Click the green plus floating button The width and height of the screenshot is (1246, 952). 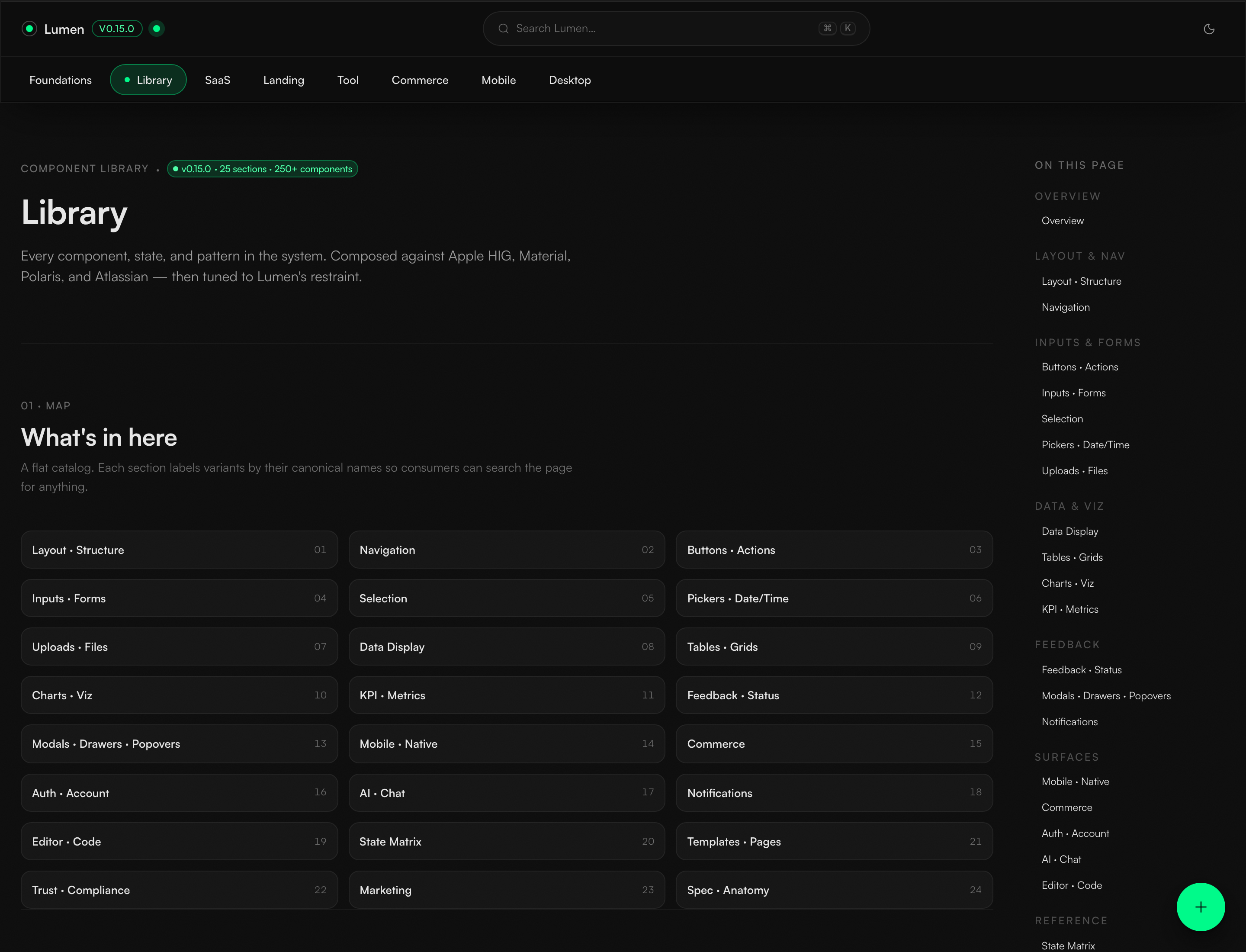(1201, 907)
